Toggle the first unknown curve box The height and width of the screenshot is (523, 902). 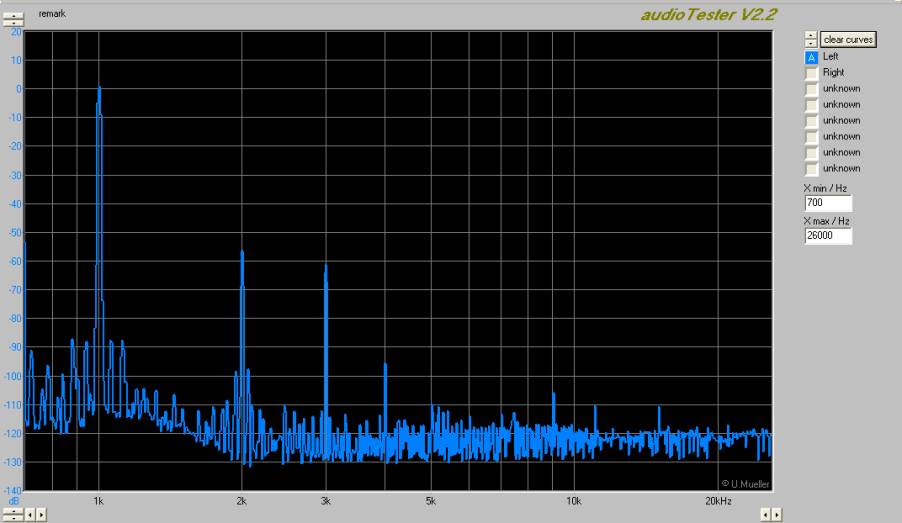[811, 89]
